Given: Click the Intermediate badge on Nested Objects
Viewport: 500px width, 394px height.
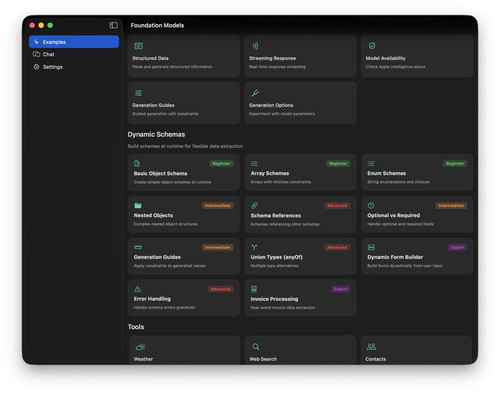Looking at the screenshot, I should click(218, 206).
